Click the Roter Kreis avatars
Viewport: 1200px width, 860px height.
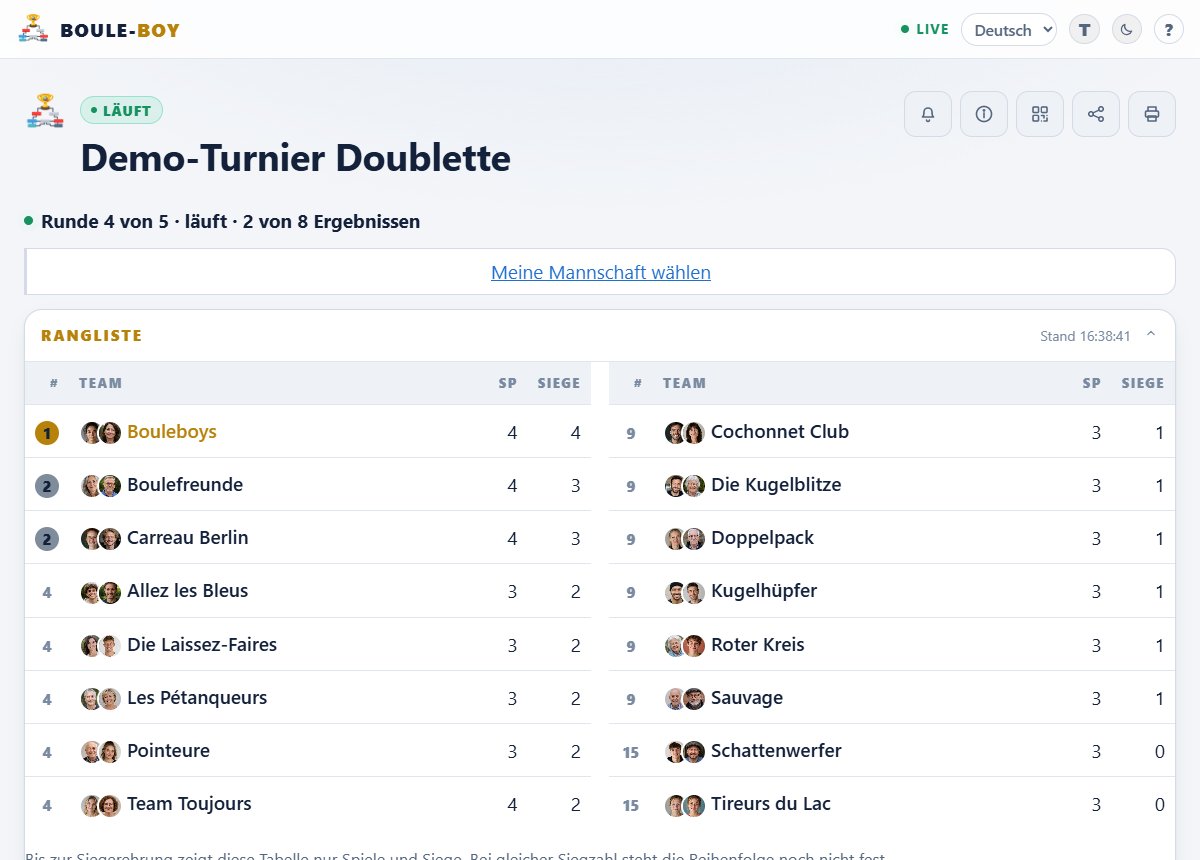[x=685, y=644]
